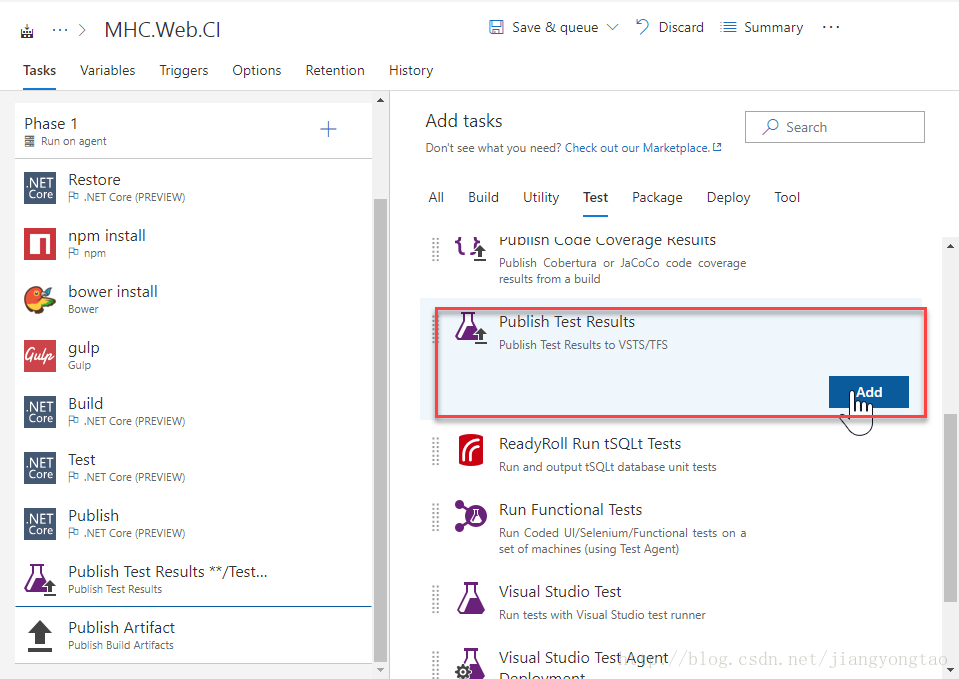This screenshot has height=679, width=959.
Task: Click the Visual Studio Test Agent Deployment icon
Action: coord(470,663)
